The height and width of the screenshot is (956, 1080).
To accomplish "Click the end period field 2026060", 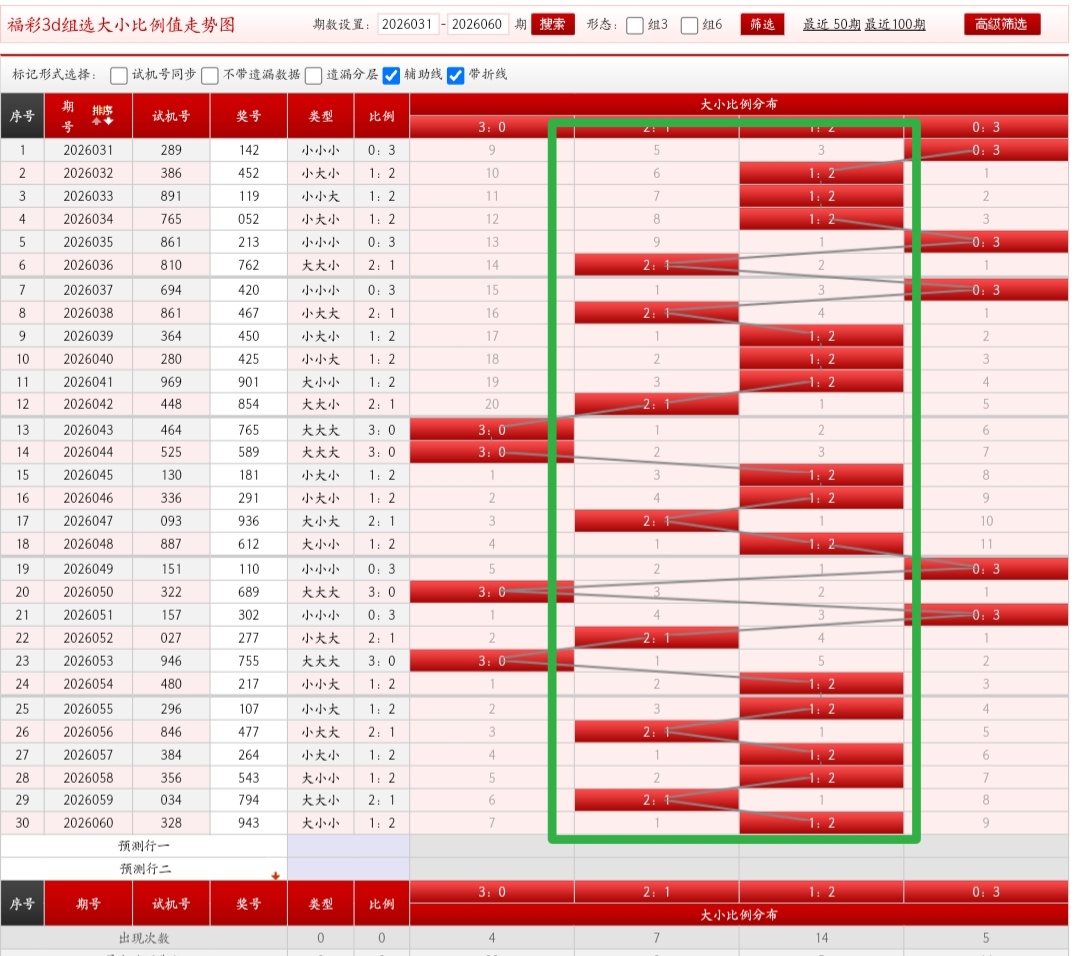I will click(x=478, y=25).
